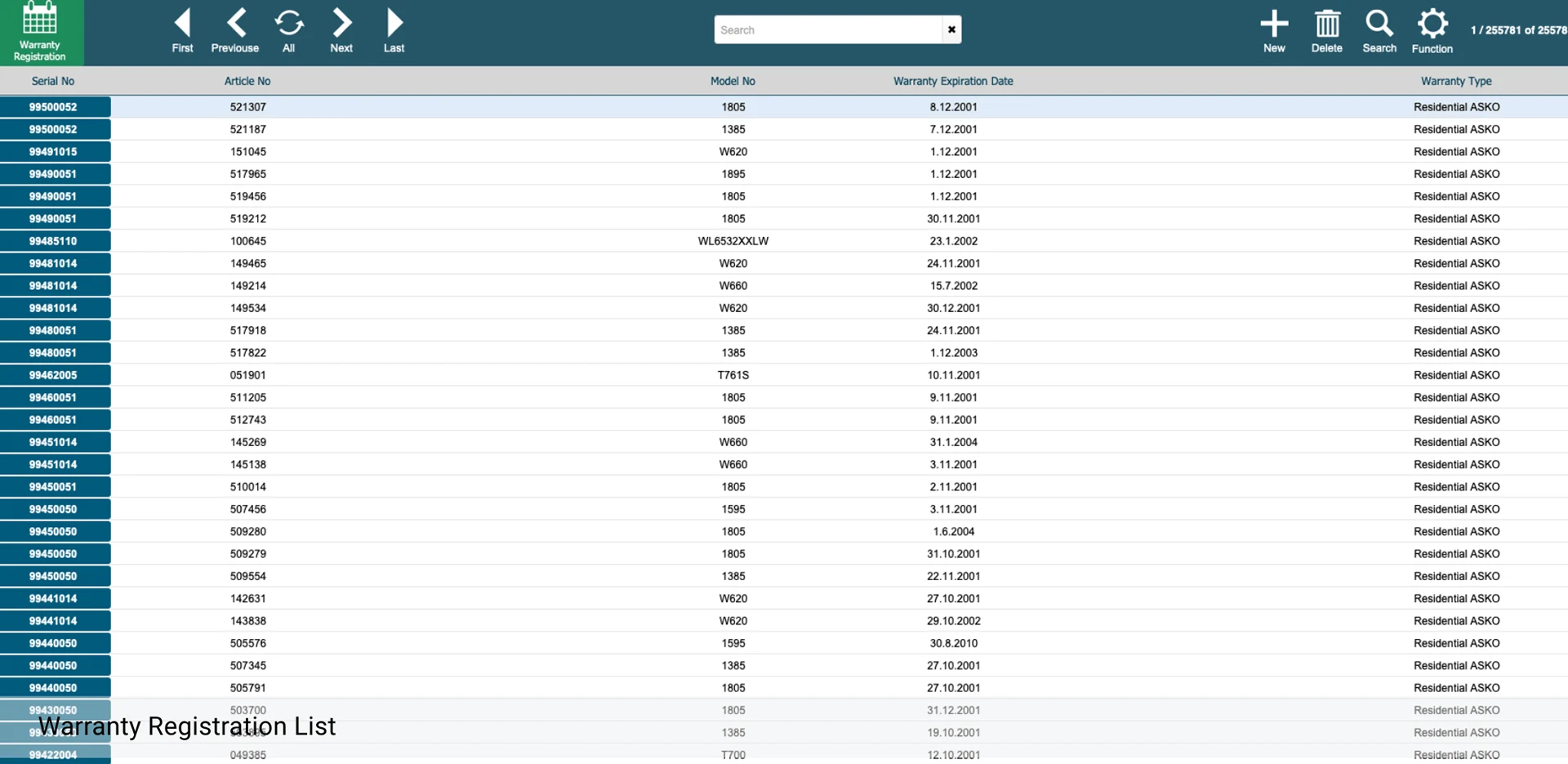Open serial number 99485110 record
Screen dimensions: 1568x764
55,241
